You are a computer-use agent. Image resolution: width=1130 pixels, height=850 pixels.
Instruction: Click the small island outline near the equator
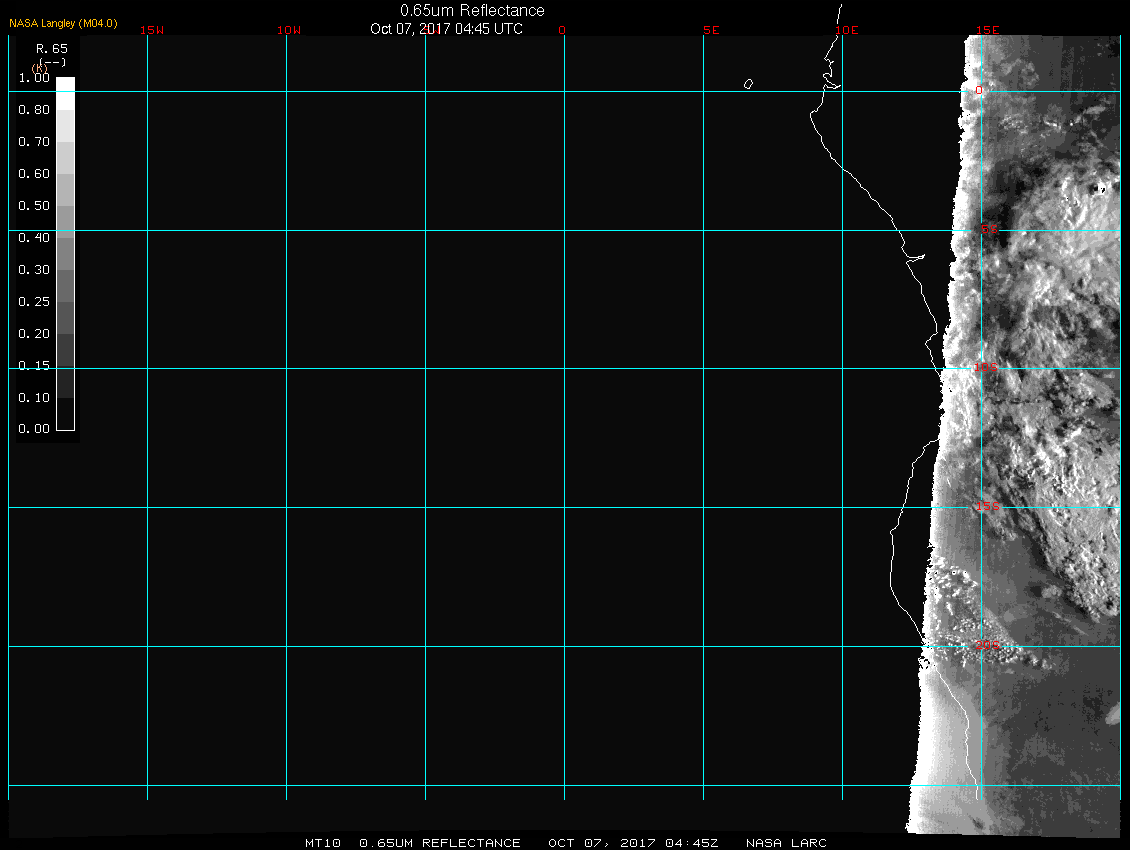point(748,84)
